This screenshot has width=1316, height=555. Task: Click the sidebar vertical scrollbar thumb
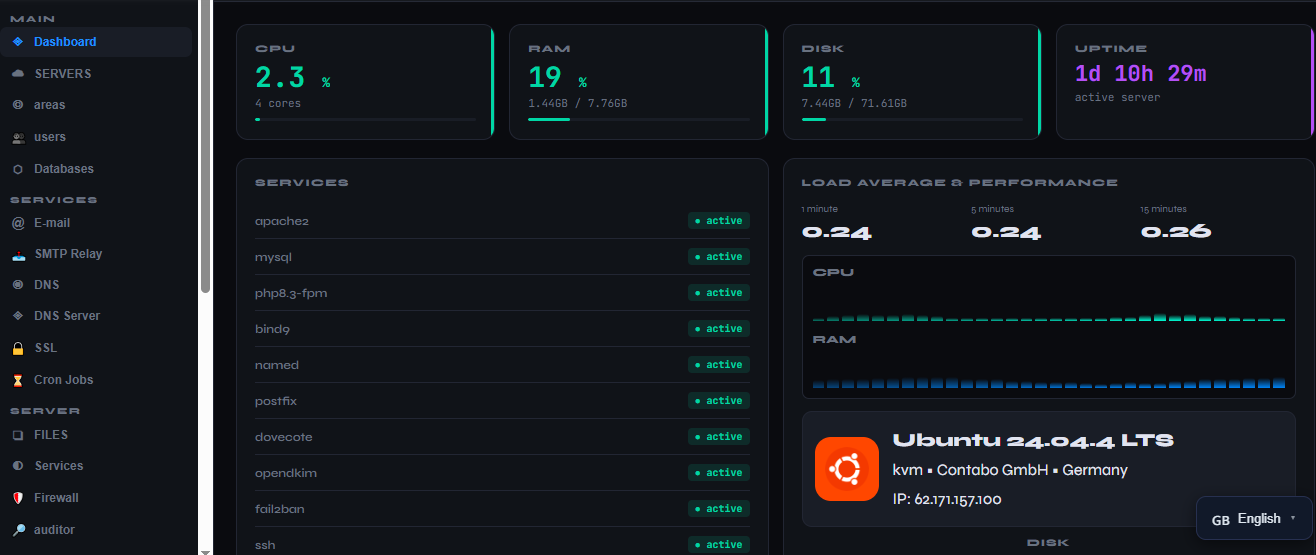(205, 146)
